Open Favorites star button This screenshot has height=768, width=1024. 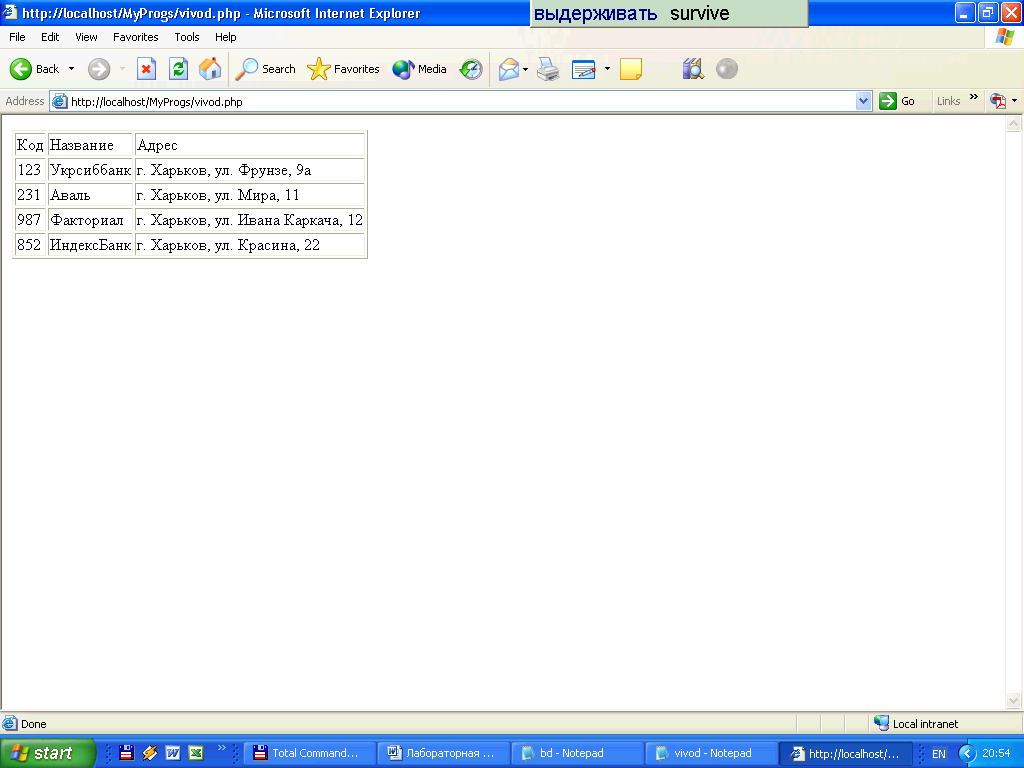[x=343, y=69]
